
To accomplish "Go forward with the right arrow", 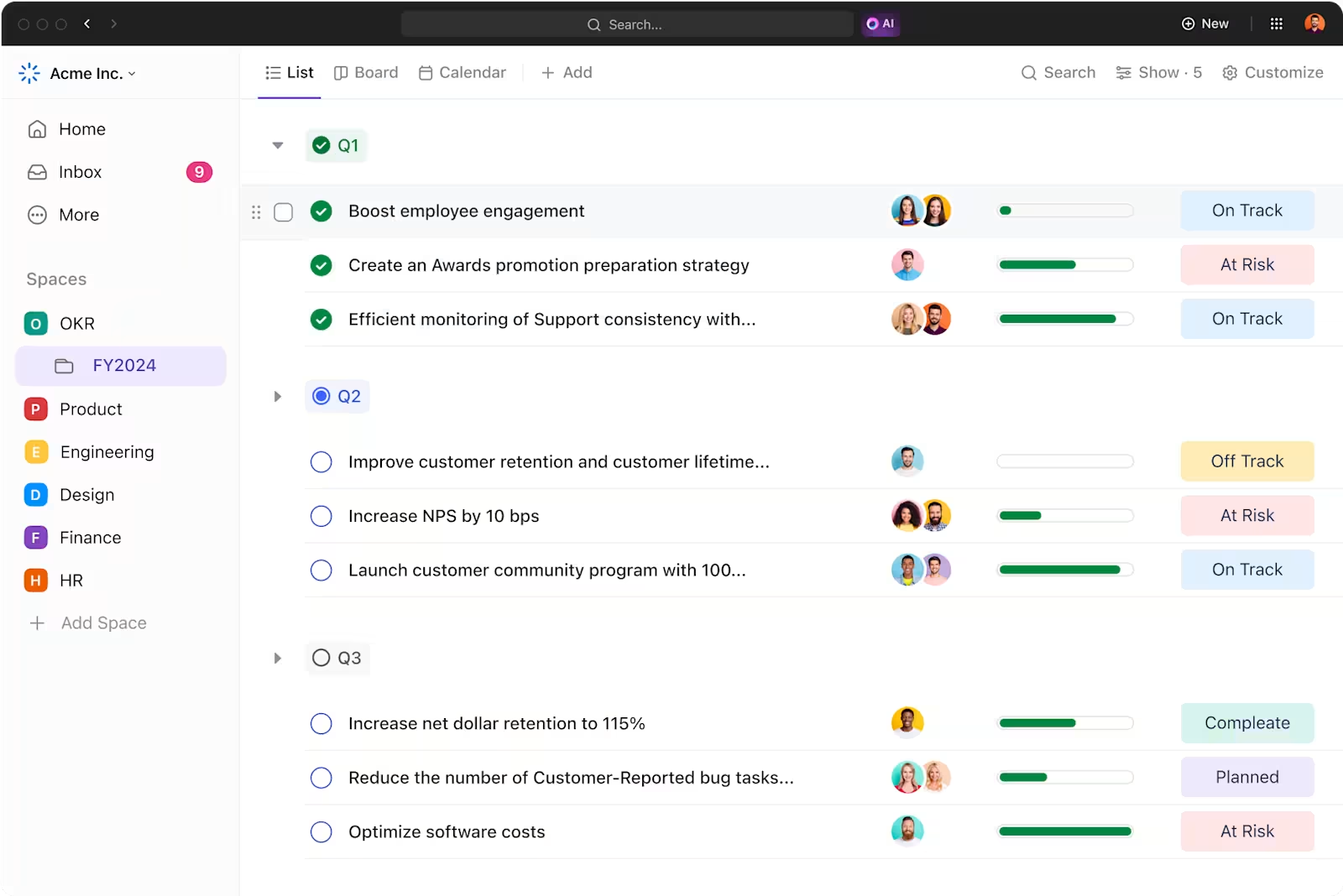I will 113,23.
